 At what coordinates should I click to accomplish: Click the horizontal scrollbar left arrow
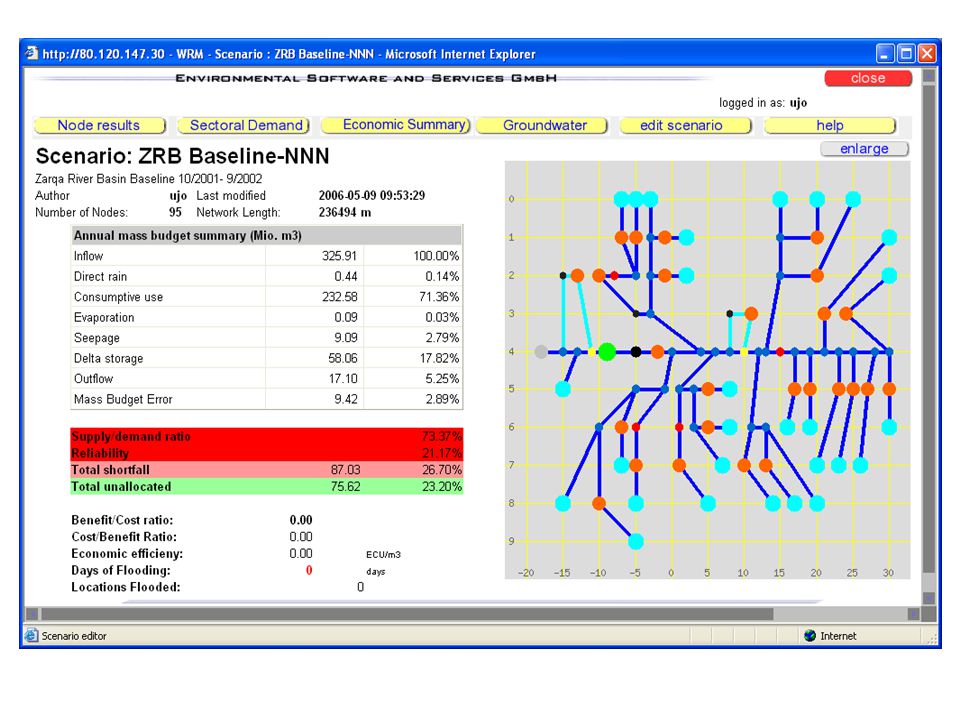(32, 613)
